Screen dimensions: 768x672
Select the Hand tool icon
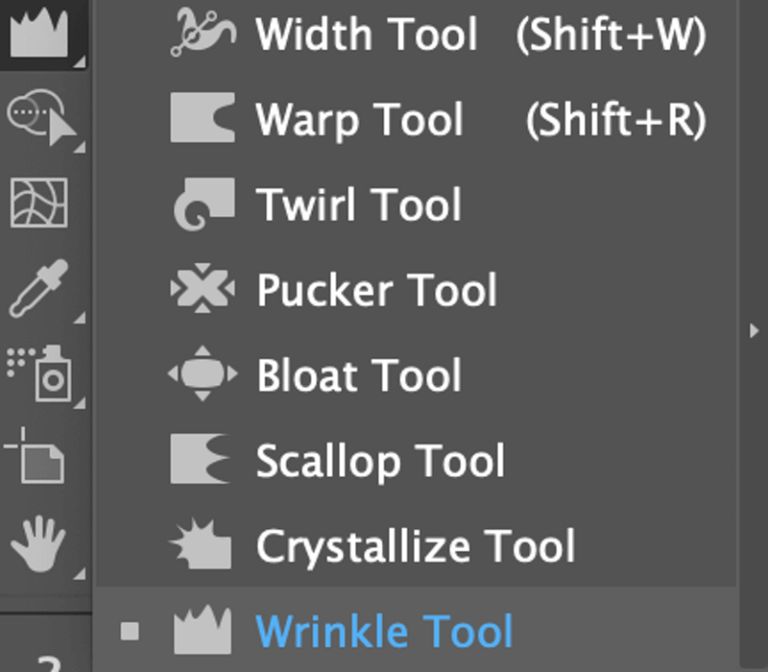click(39, 546)
